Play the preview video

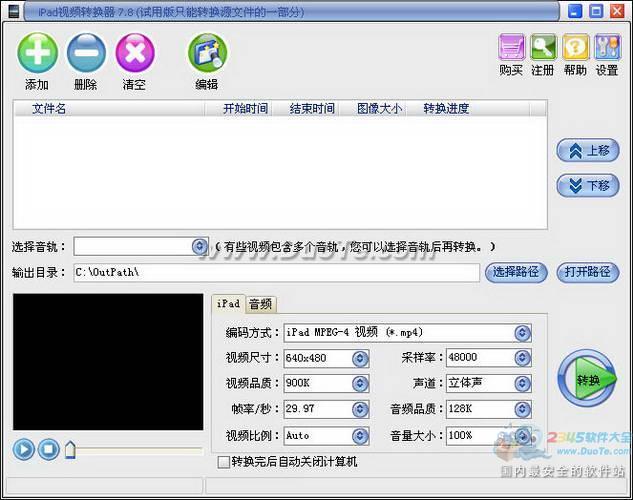(x=23, y=449)
